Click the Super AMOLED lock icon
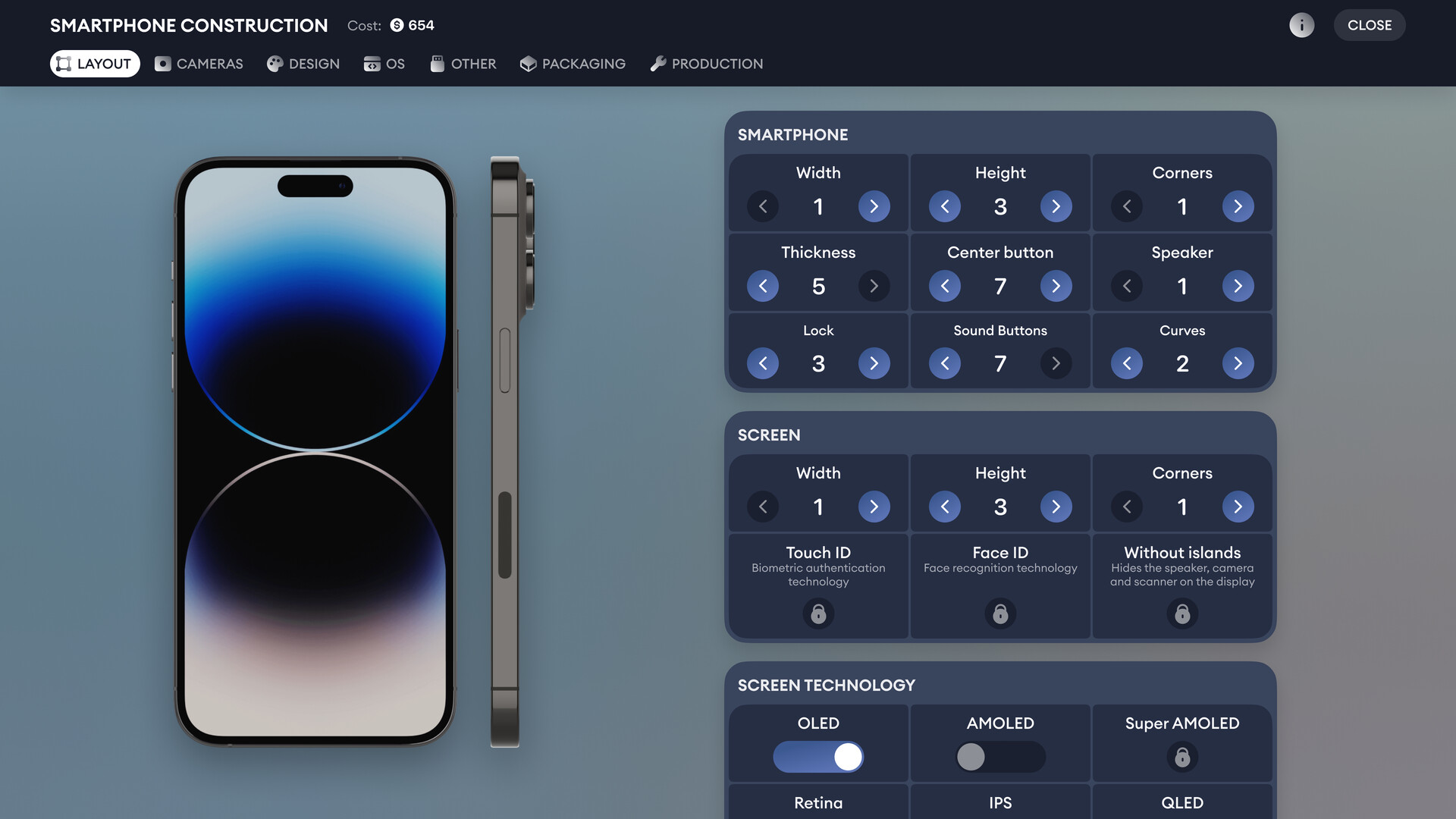 point(1182,757)
